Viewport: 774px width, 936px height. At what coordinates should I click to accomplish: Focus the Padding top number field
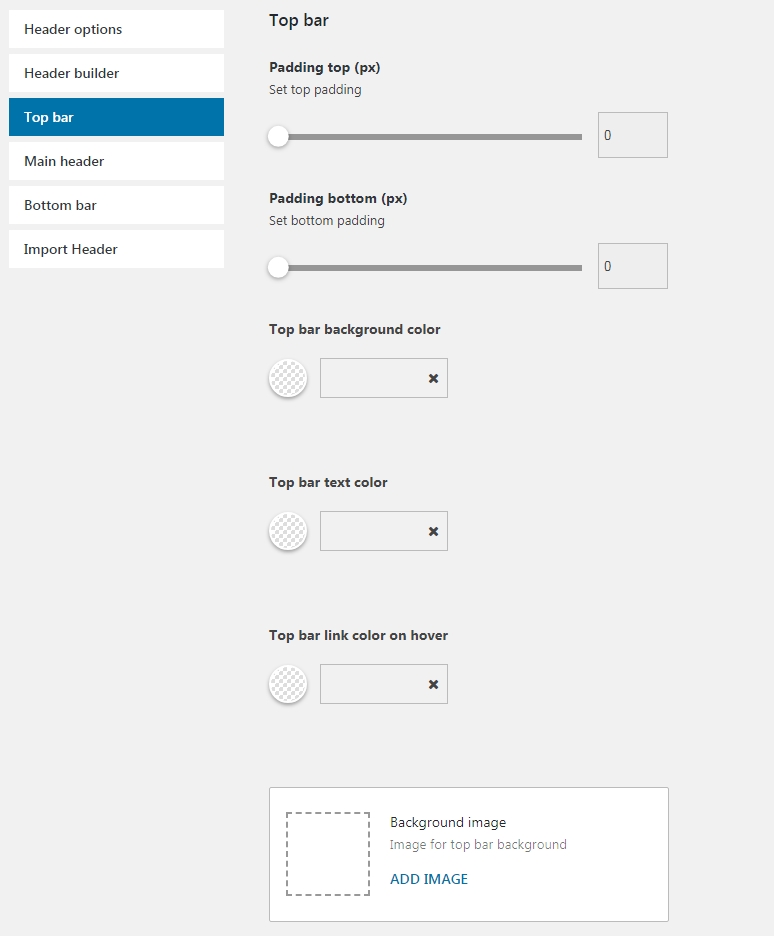[633, 135]
